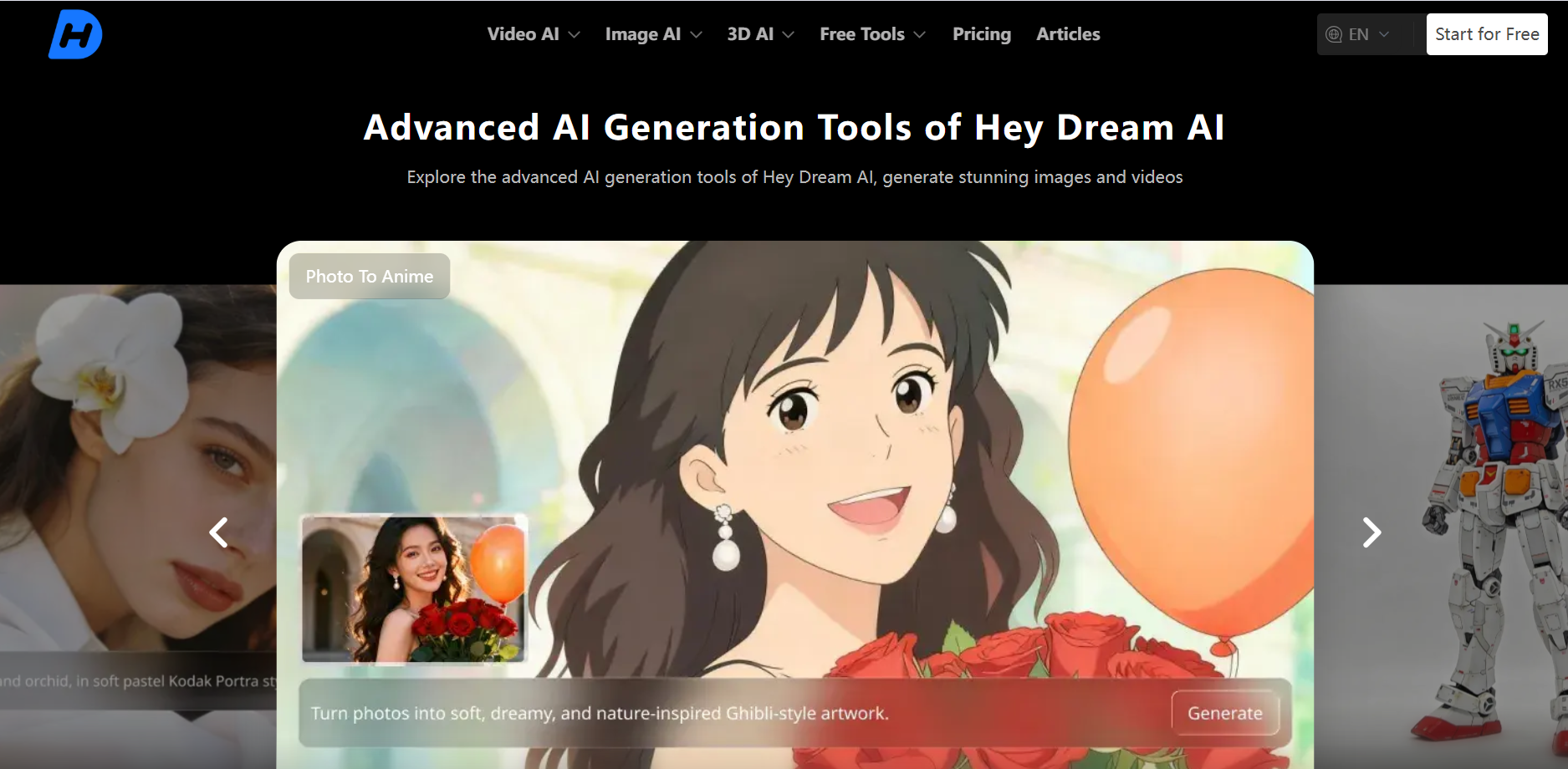The width and height of the screenshot is (1568, 769).
Task: Click the Hey Dream AI logo
Action: (x=75, y=34)
